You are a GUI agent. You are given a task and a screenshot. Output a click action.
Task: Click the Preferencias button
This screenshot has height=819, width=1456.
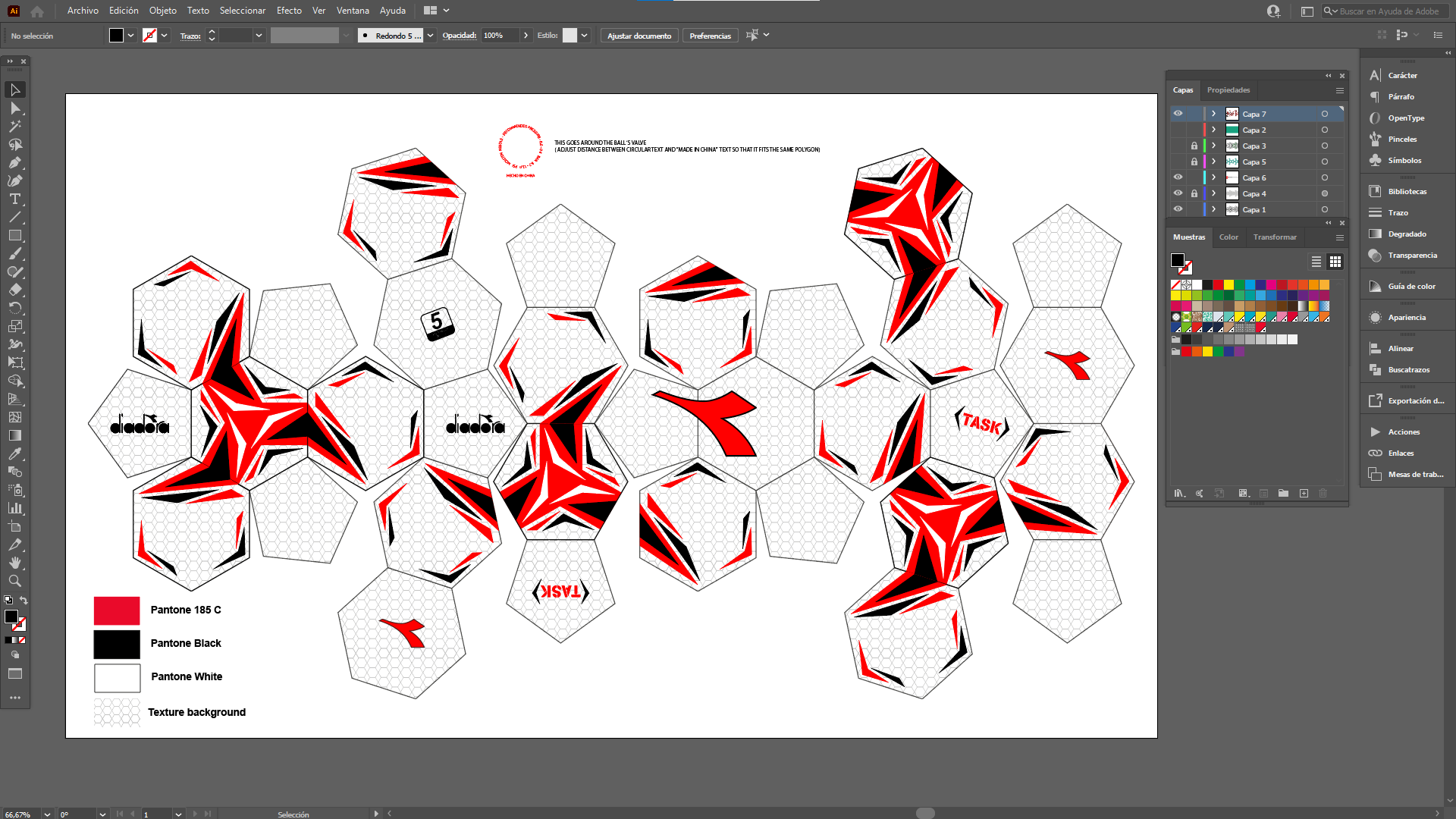coord(710,36)
